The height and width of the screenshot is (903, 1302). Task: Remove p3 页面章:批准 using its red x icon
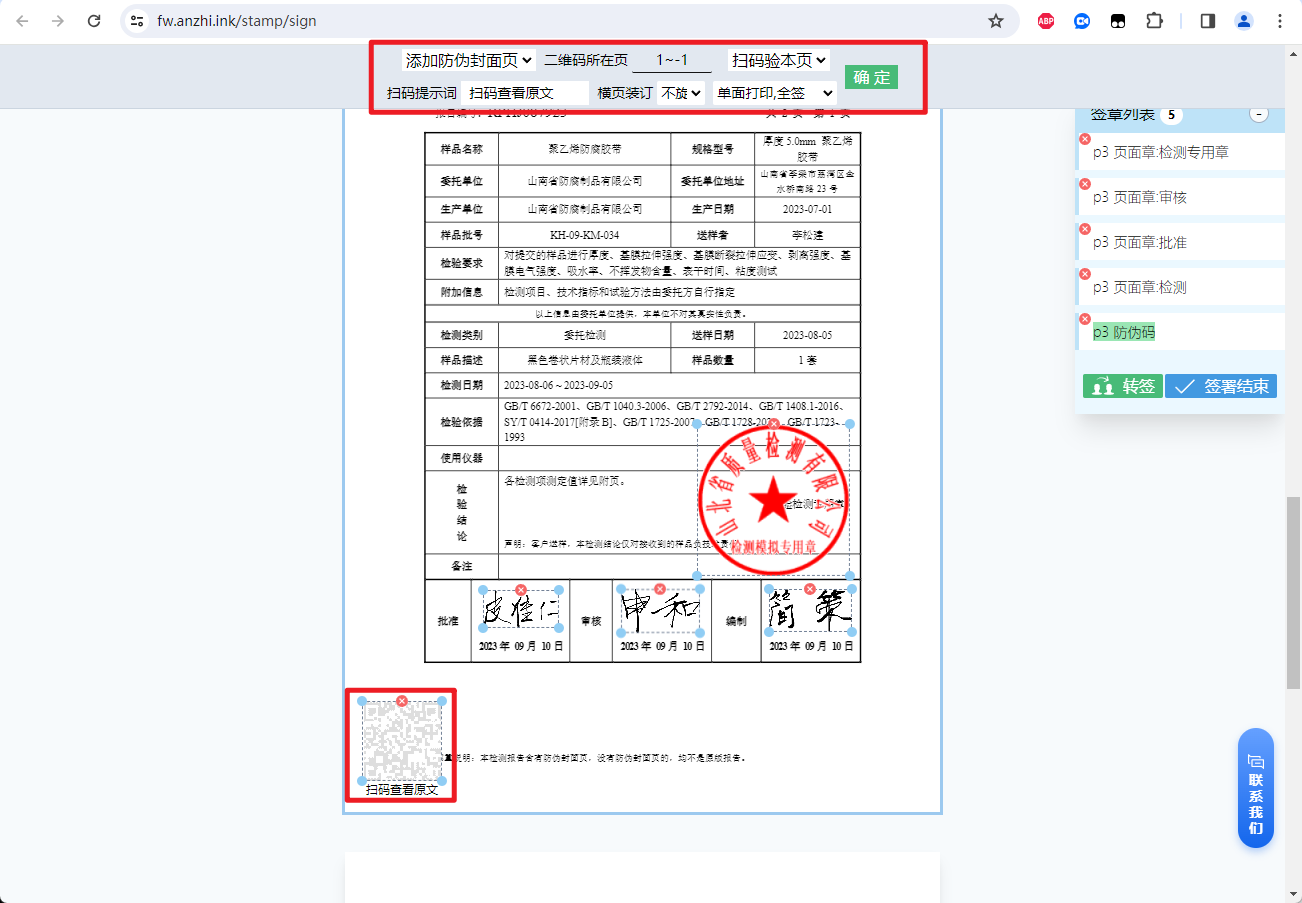coord(1084,228)
